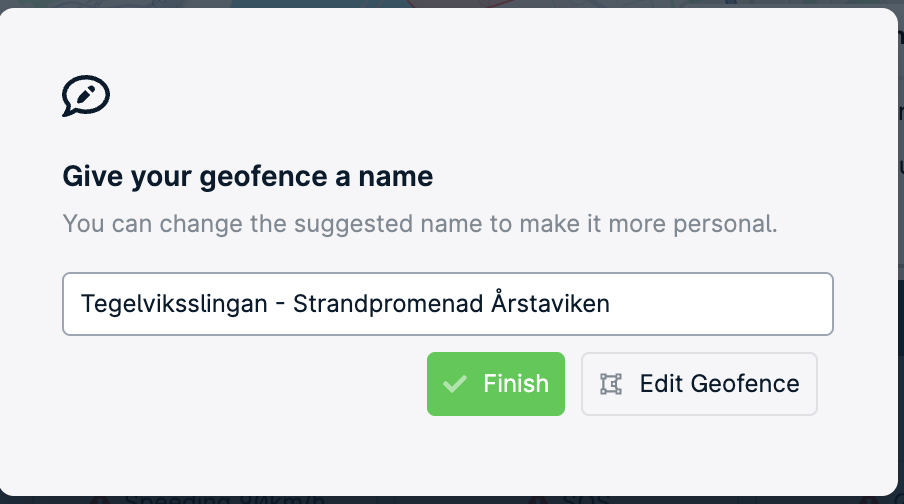
Task: Click the warning icon beside SOS alert
Action: 537,501
